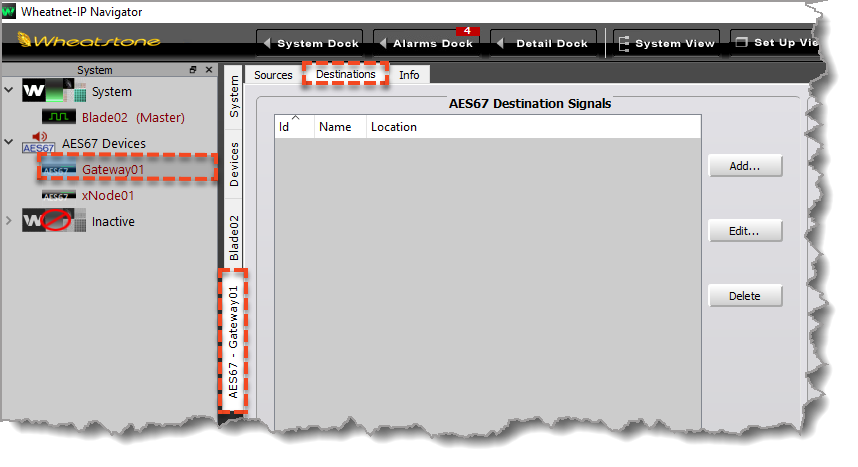Viewport: 858px width, 467px height.
Task: Switch to the Sources tab
Action: point(273,75)
